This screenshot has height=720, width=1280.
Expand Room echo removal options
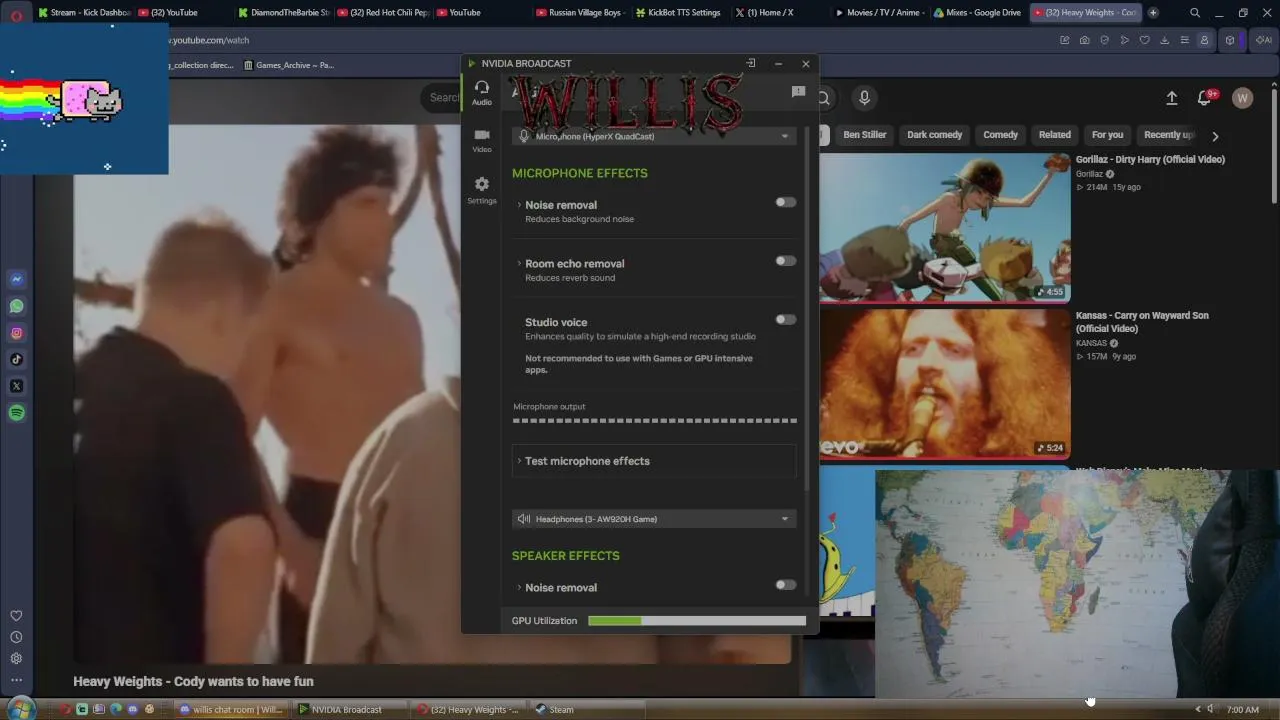[519, 264]
